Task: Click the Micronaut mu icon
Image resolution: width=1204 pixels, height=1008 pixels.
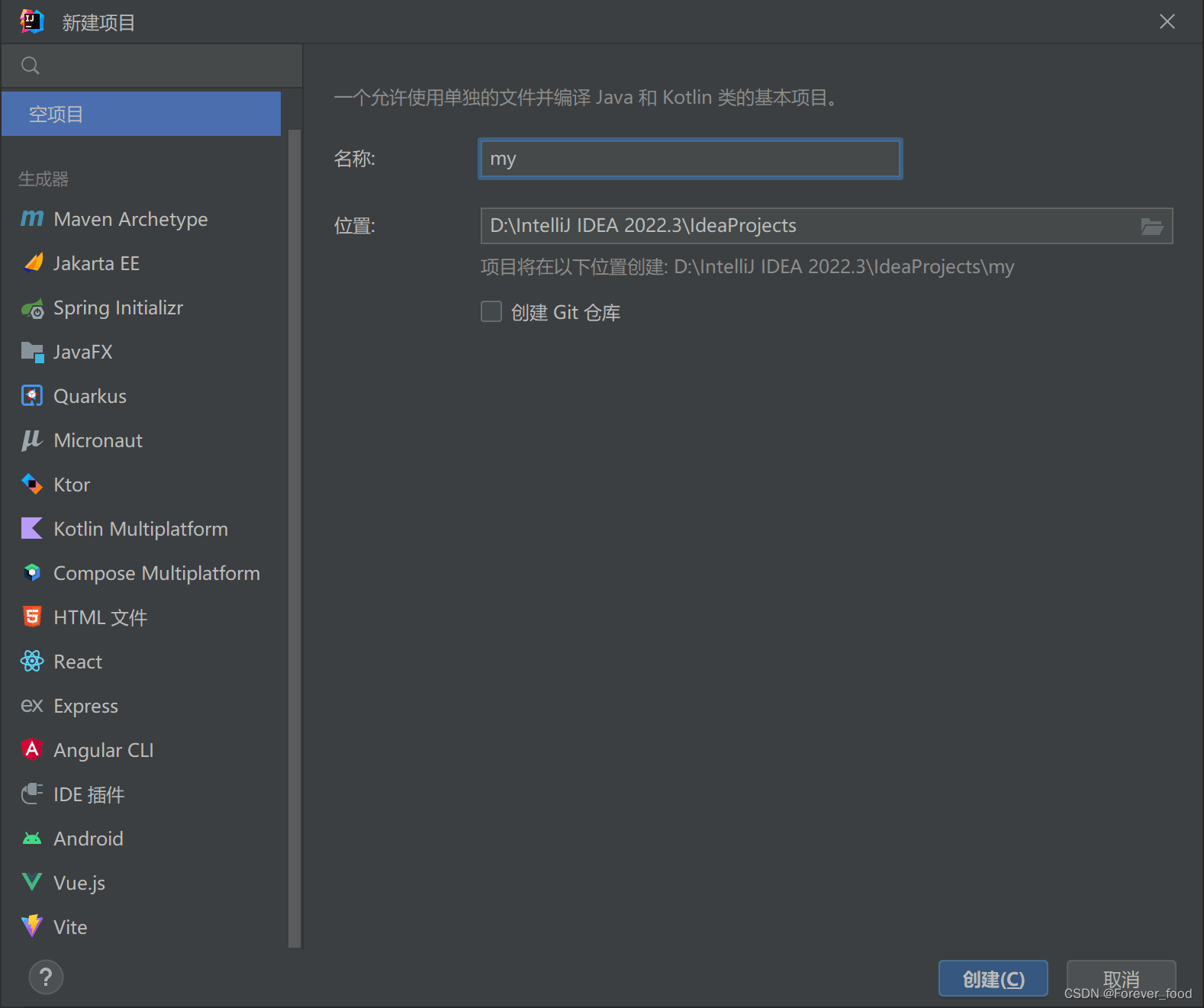Action: pos(31,440)
